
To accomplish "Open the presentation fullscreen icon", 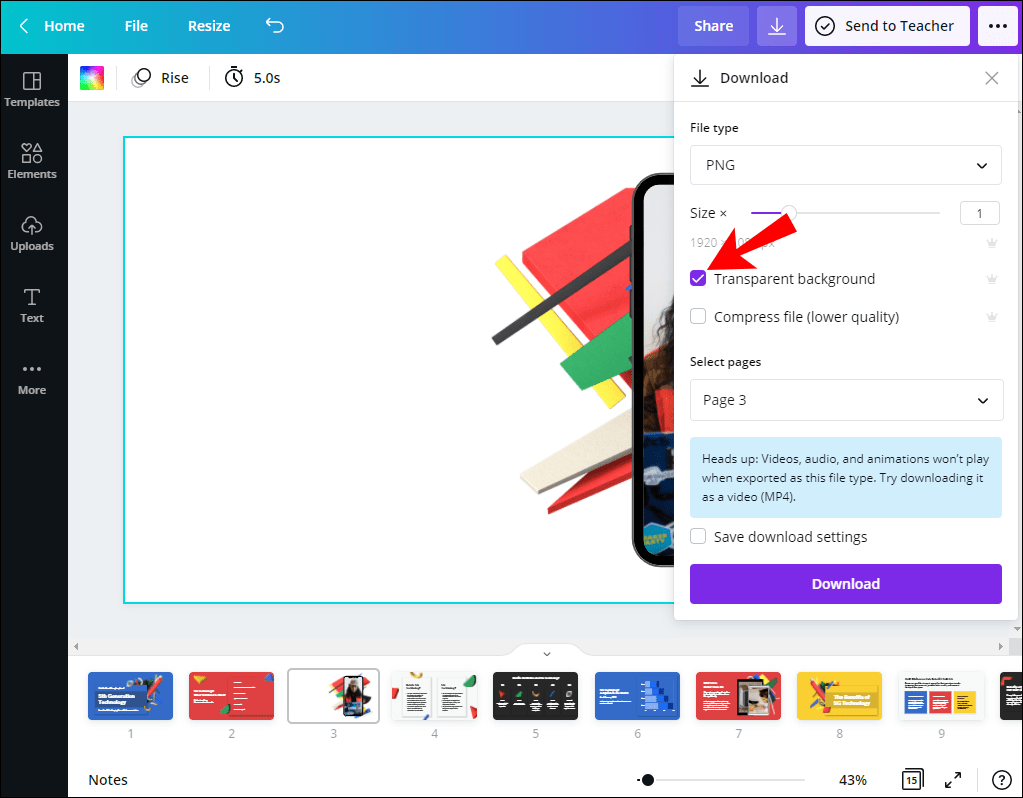I will point(952,779).
